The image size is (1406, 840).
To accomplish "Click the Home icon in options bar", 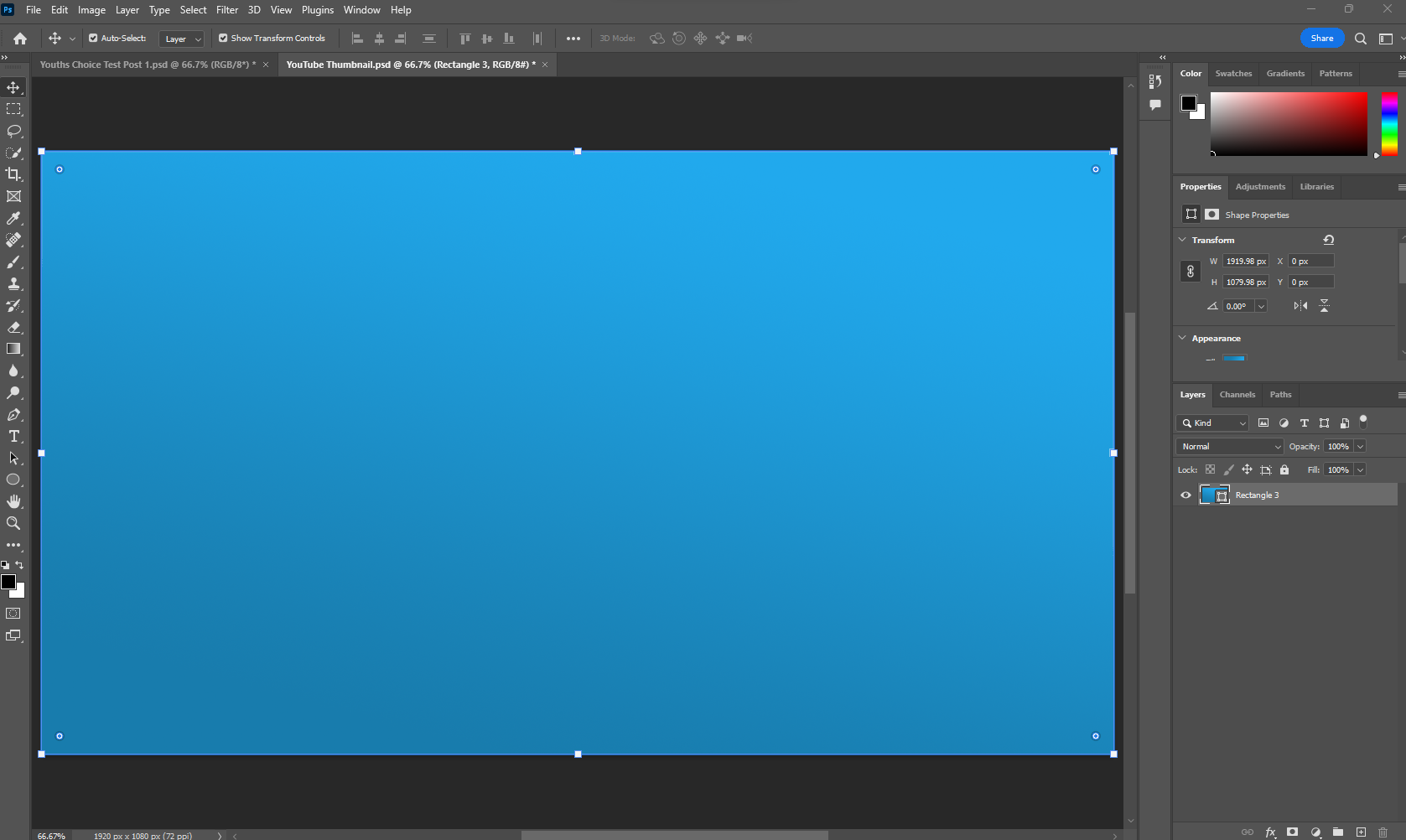I will click(x=20, y=39).
